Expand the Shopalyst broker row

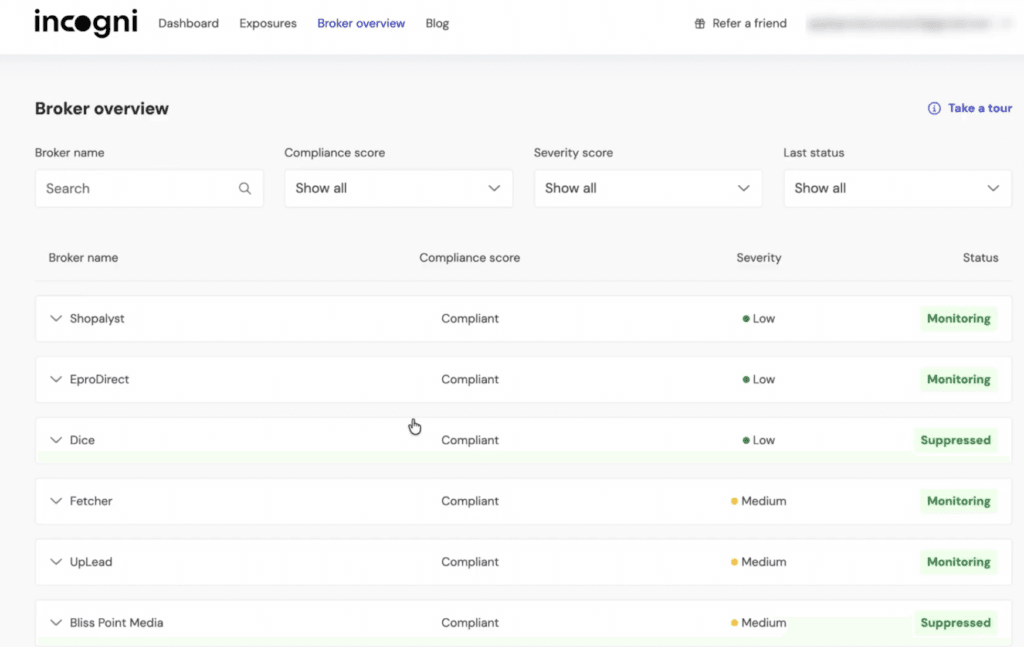point(56,319)
